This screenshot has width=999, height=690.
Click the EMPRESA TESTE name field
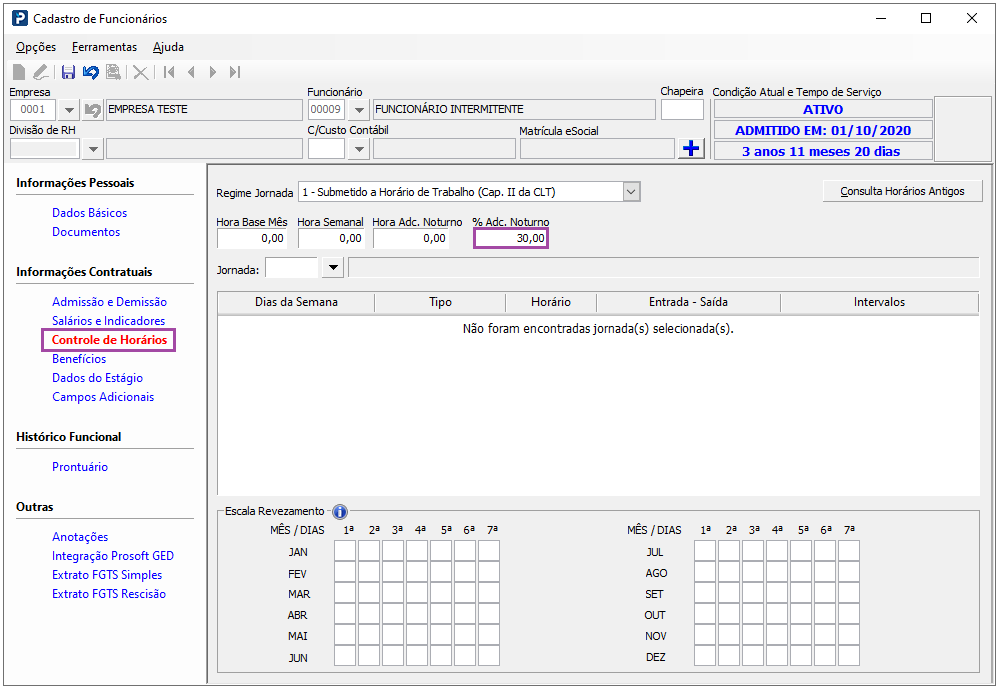(204, 110)
